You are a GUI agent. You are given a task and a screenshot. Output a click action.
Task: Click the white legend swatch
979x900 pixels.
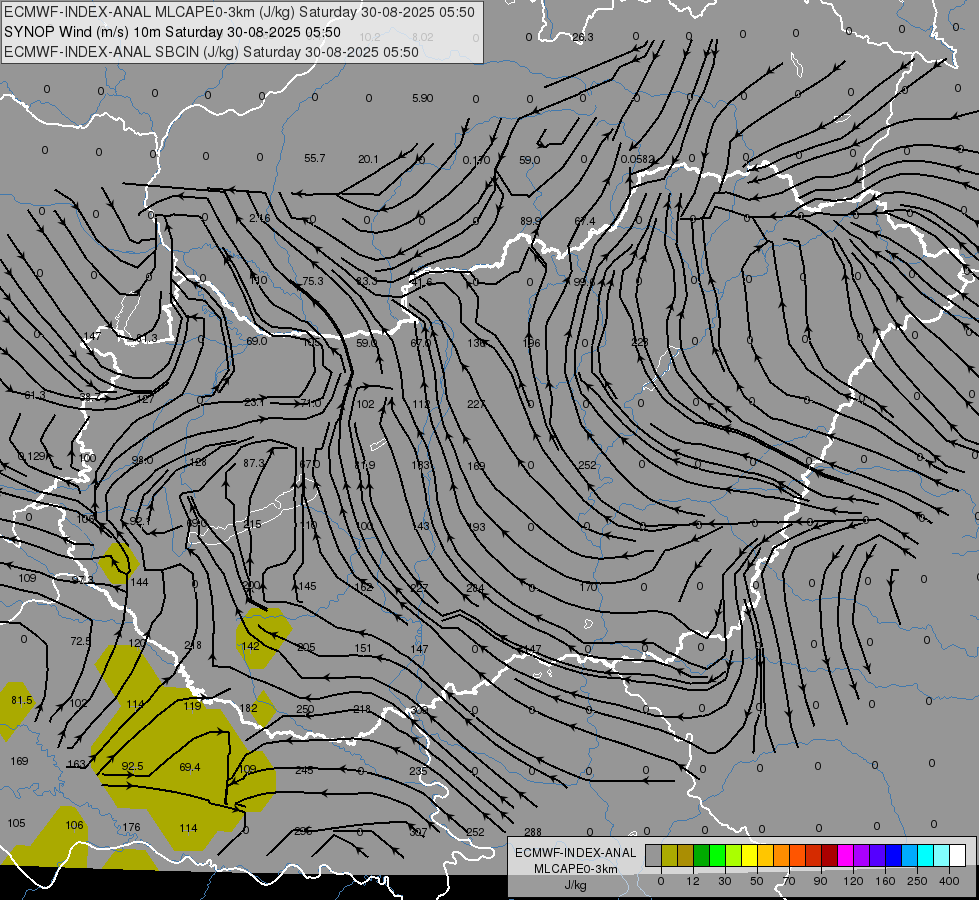958,855
